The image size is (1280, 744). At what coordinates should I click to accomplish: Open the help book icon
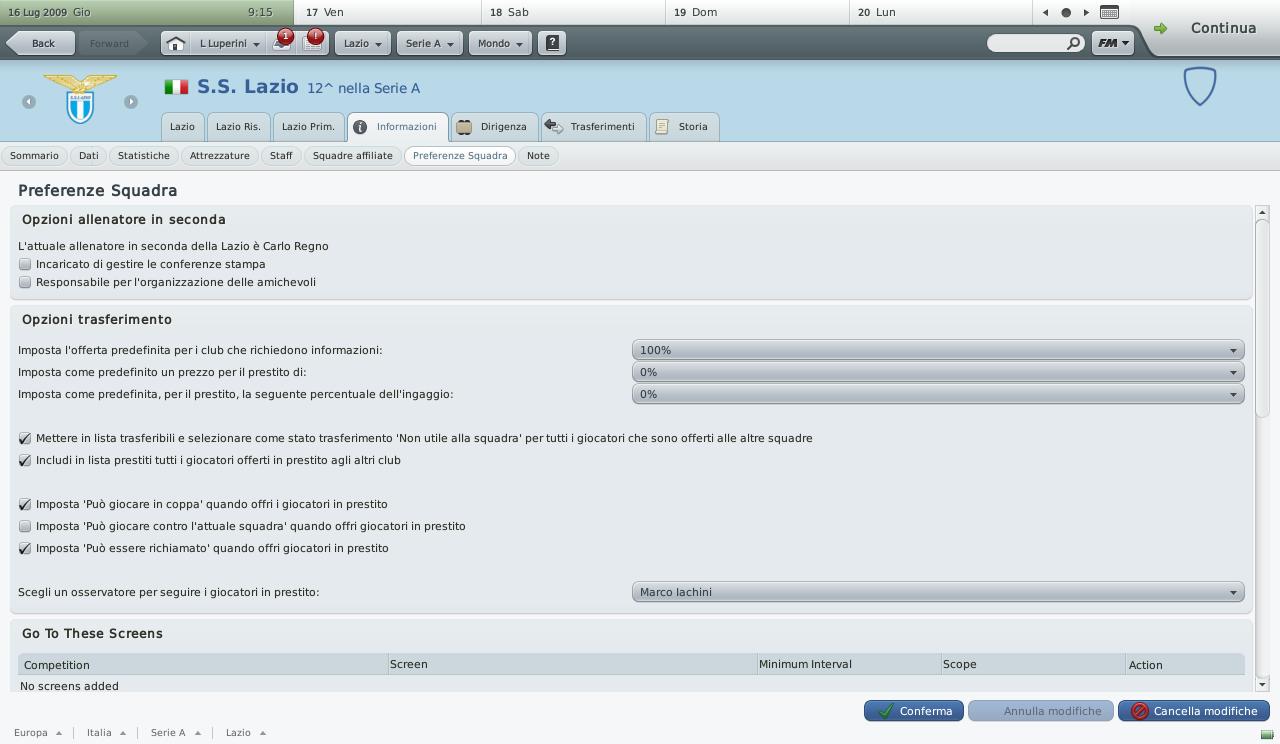click(x=552, y=43)
